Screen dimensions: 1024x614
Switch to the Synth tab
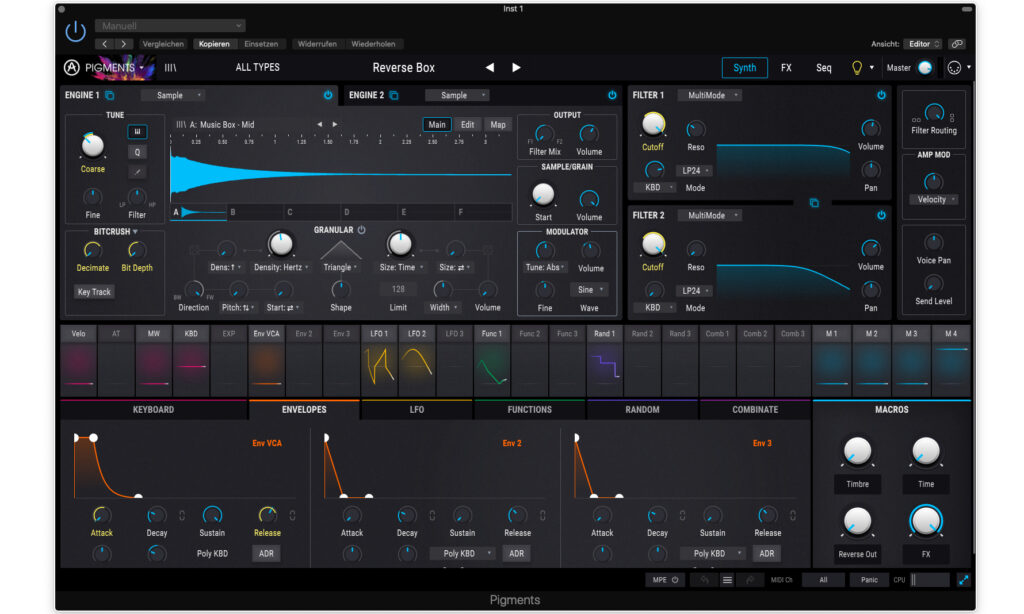[x=744, y=67]
